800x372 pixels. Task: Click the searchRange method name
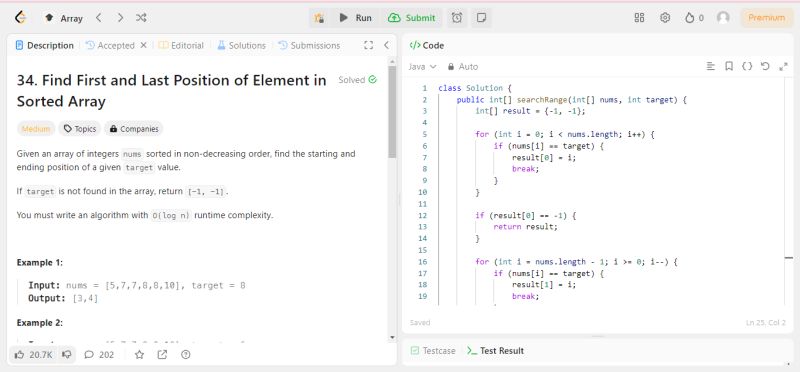[541, 100]
